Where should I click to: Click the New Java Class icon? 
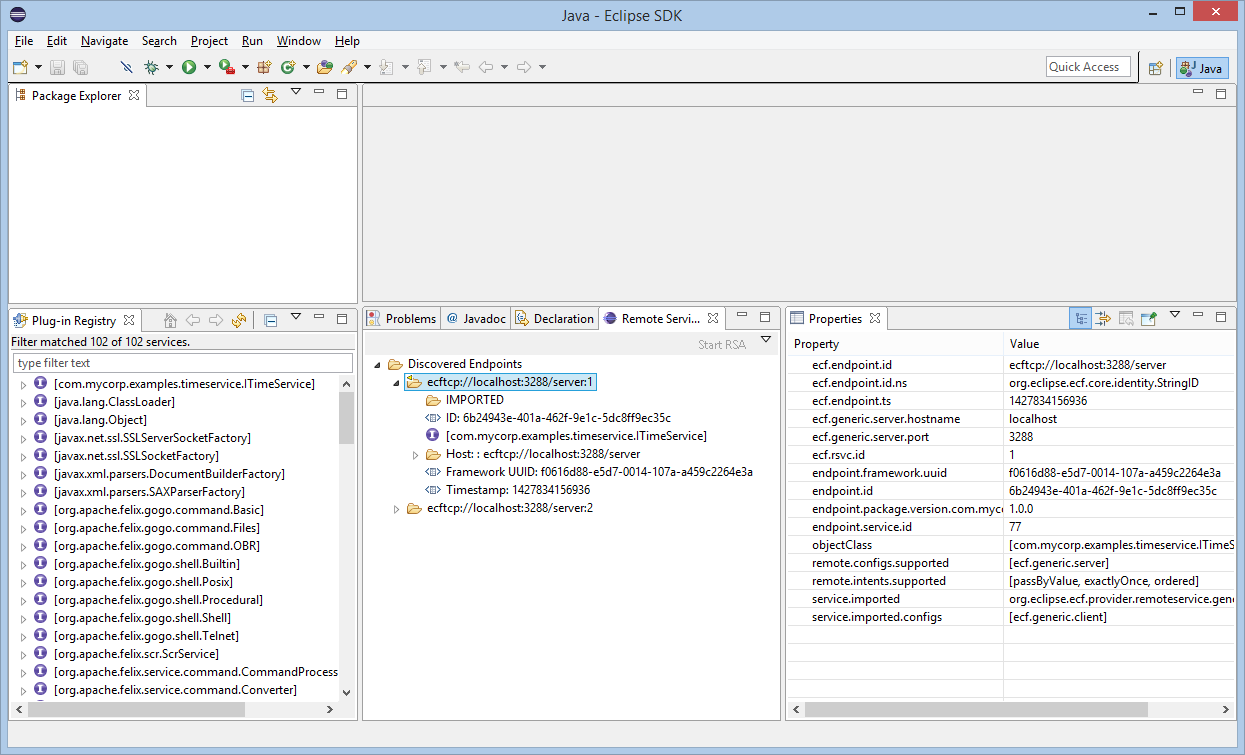(287, 67)
